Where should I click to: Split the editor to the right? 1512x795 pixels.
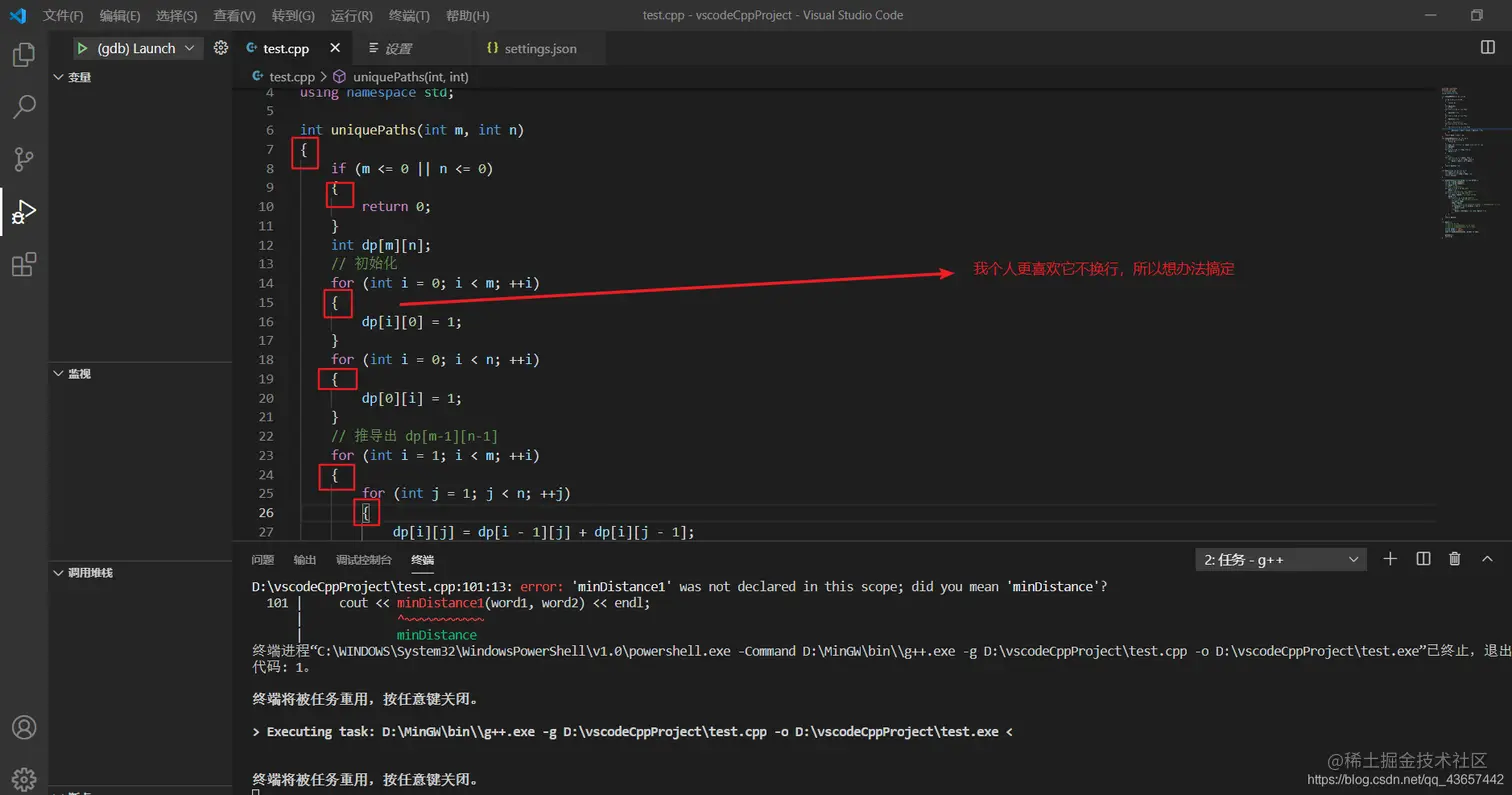tap(1487, 48)
